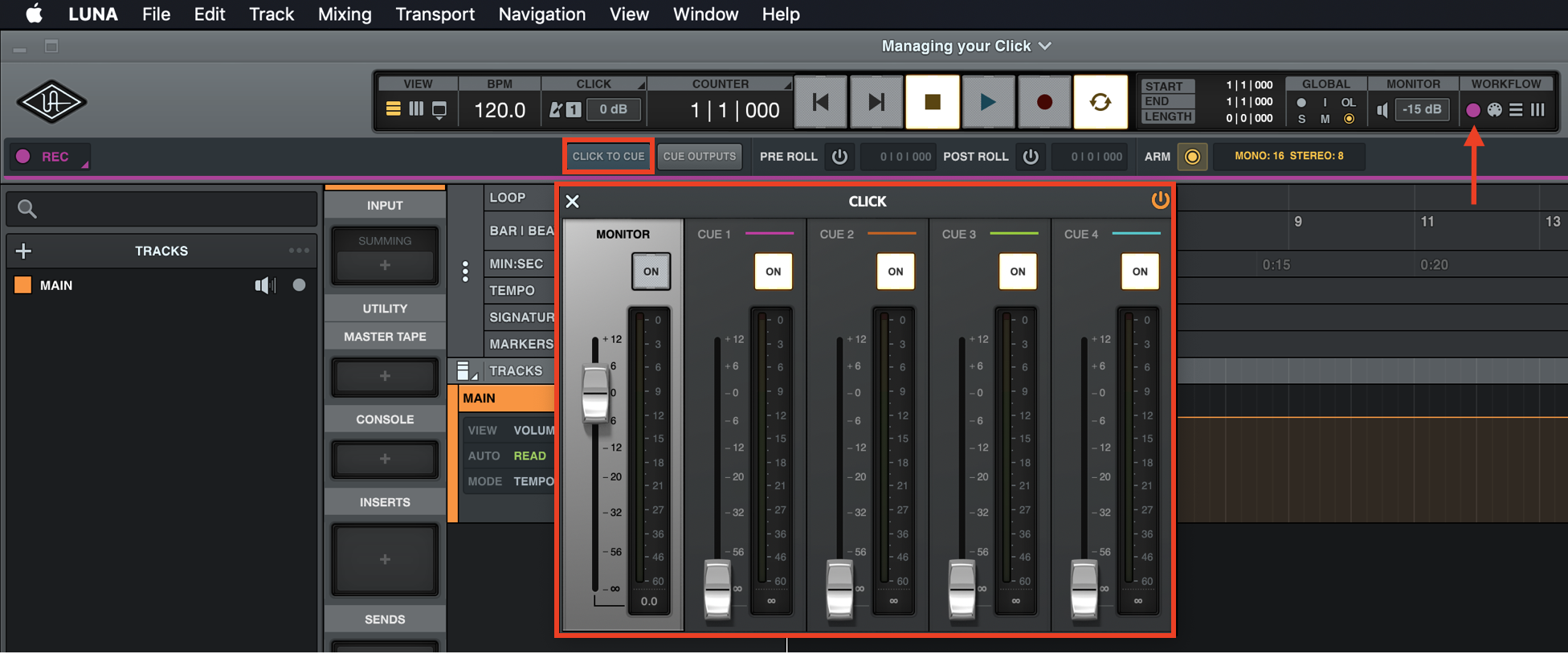Start recording with the transport record button
This screenshot has width=1568, height=654.
click(x=1044, y=102)
